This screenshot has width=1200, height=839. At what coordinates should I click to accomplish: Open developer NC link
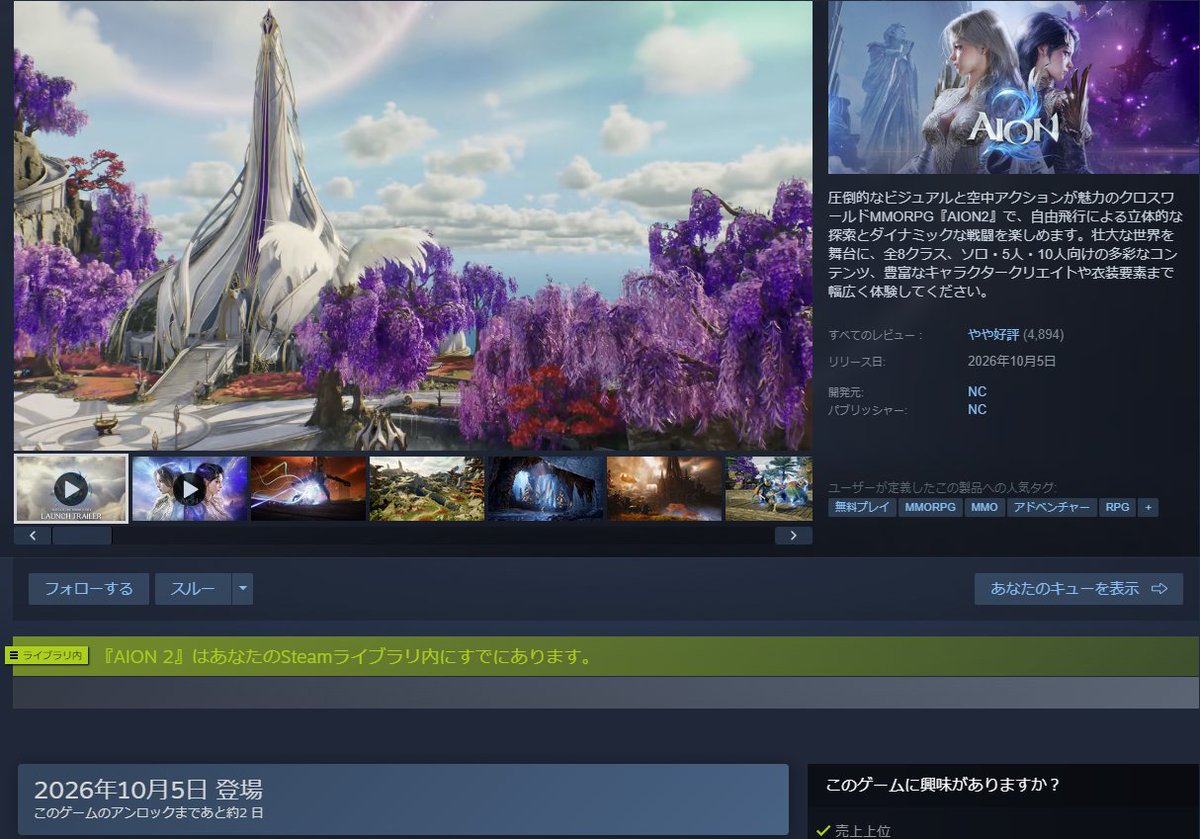(977, 391)
